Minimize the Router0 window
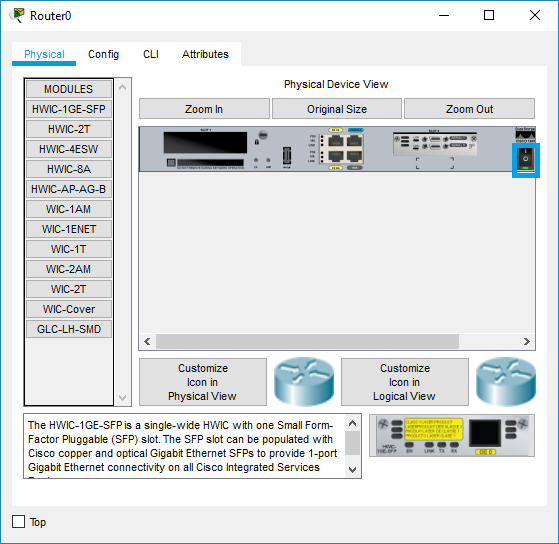This screenshot has width=559, height=544. 444,15
